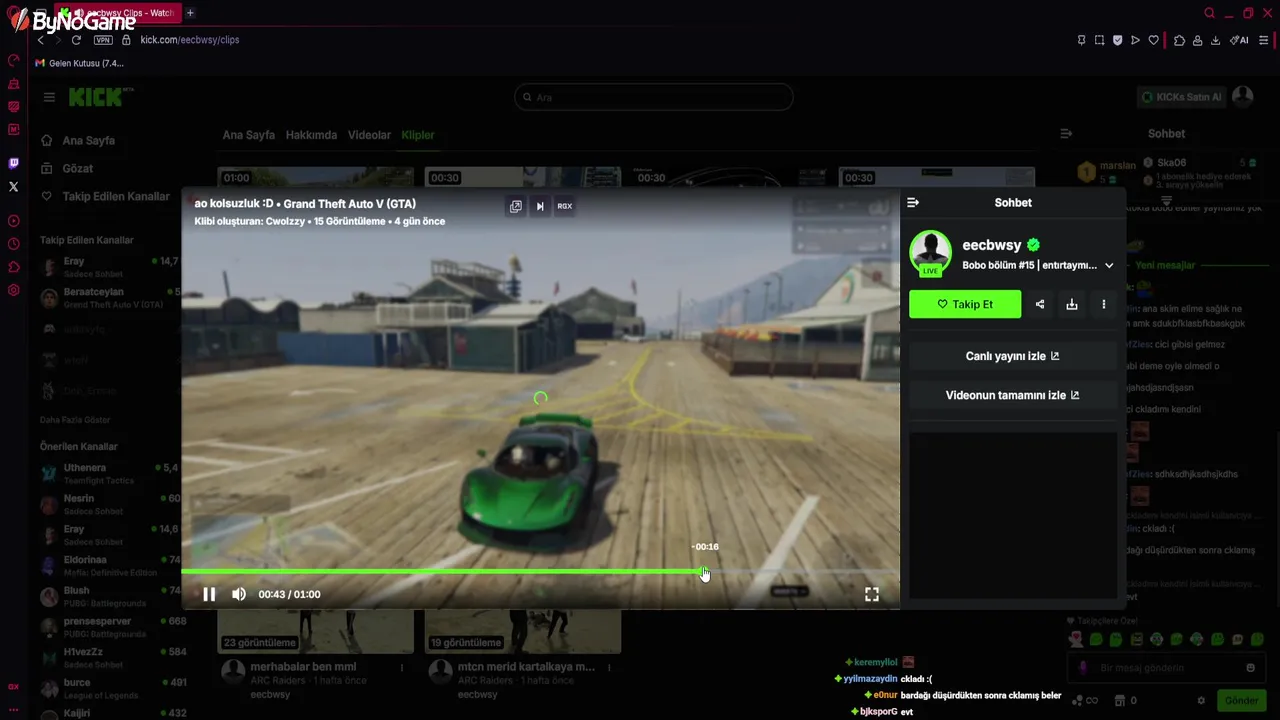The height and width of the screenshot is (720, 1280).
Task: Open chat settings gear icon
Action: [1201, 701]
